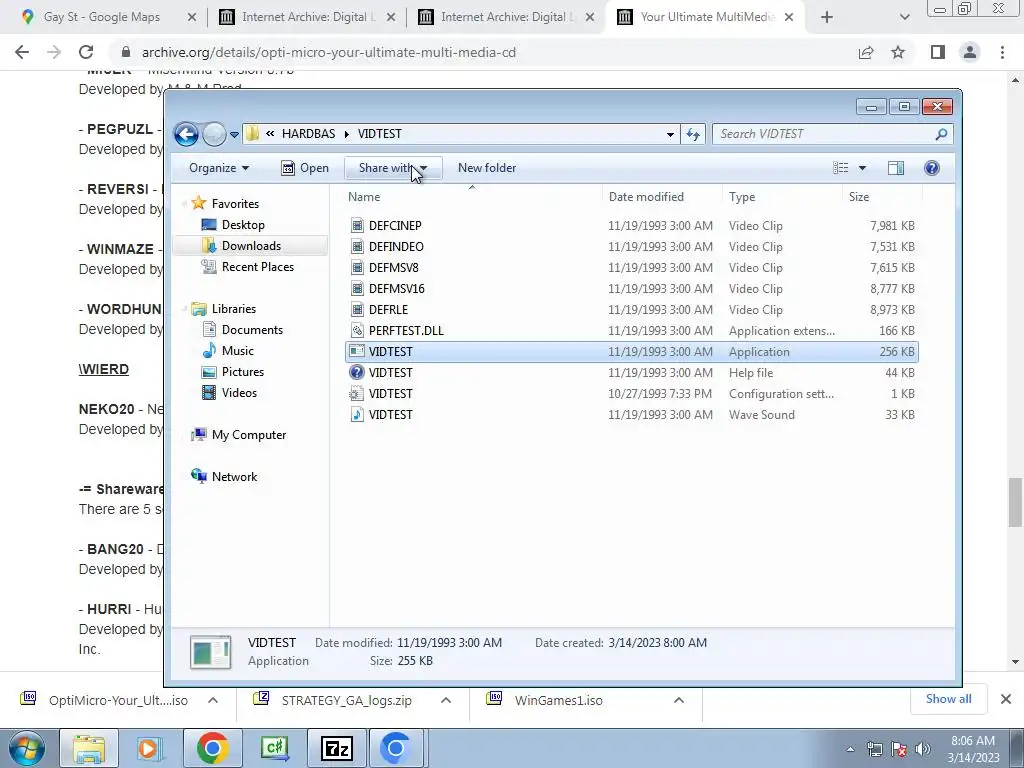The width and height of the screenshot is (1024, 768).
Task: Select the VIDTEST Help file icon
Action: pos(357,373)
